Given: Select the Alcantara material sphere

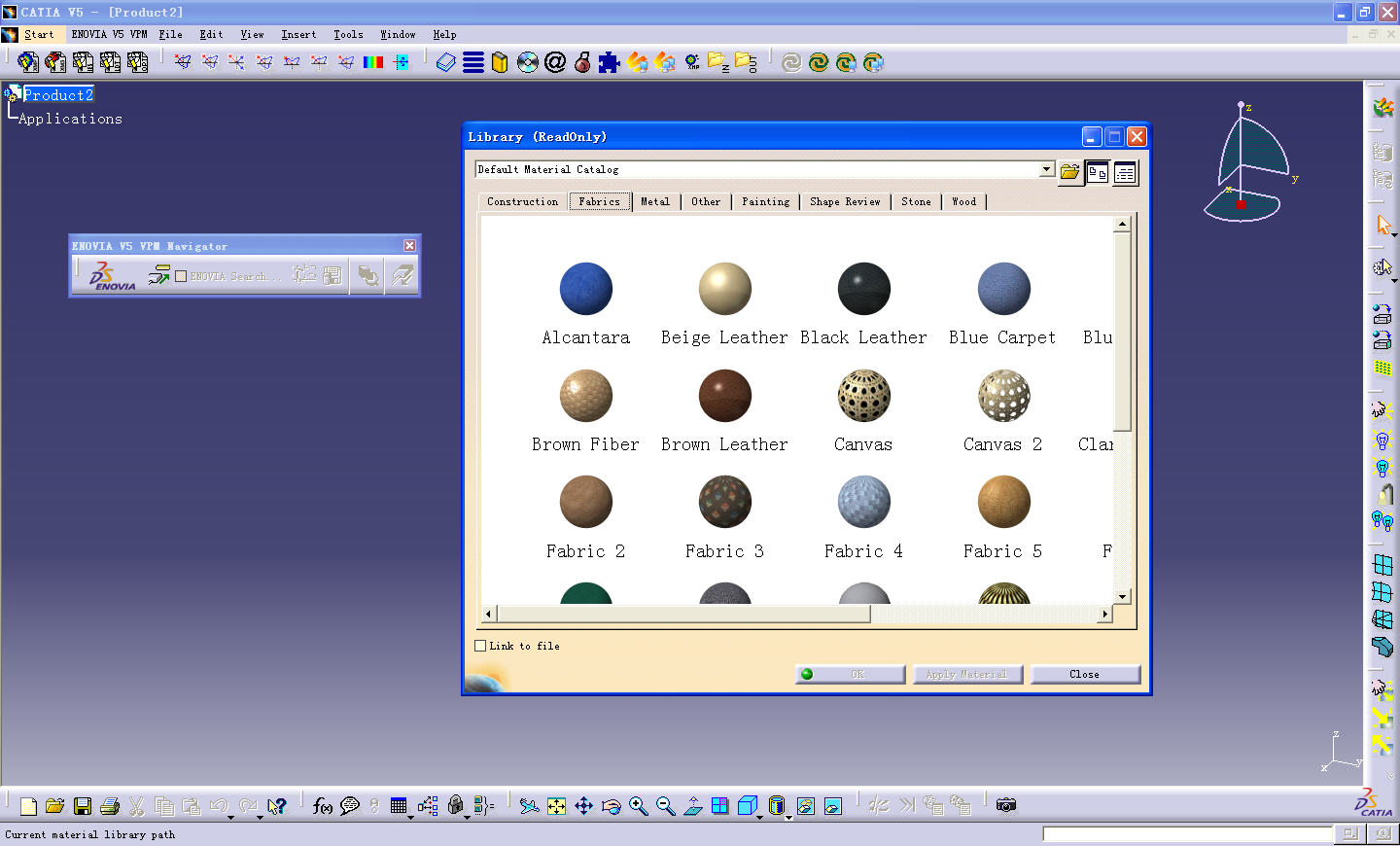Looking at the screenshot, I should coord(586,289).
